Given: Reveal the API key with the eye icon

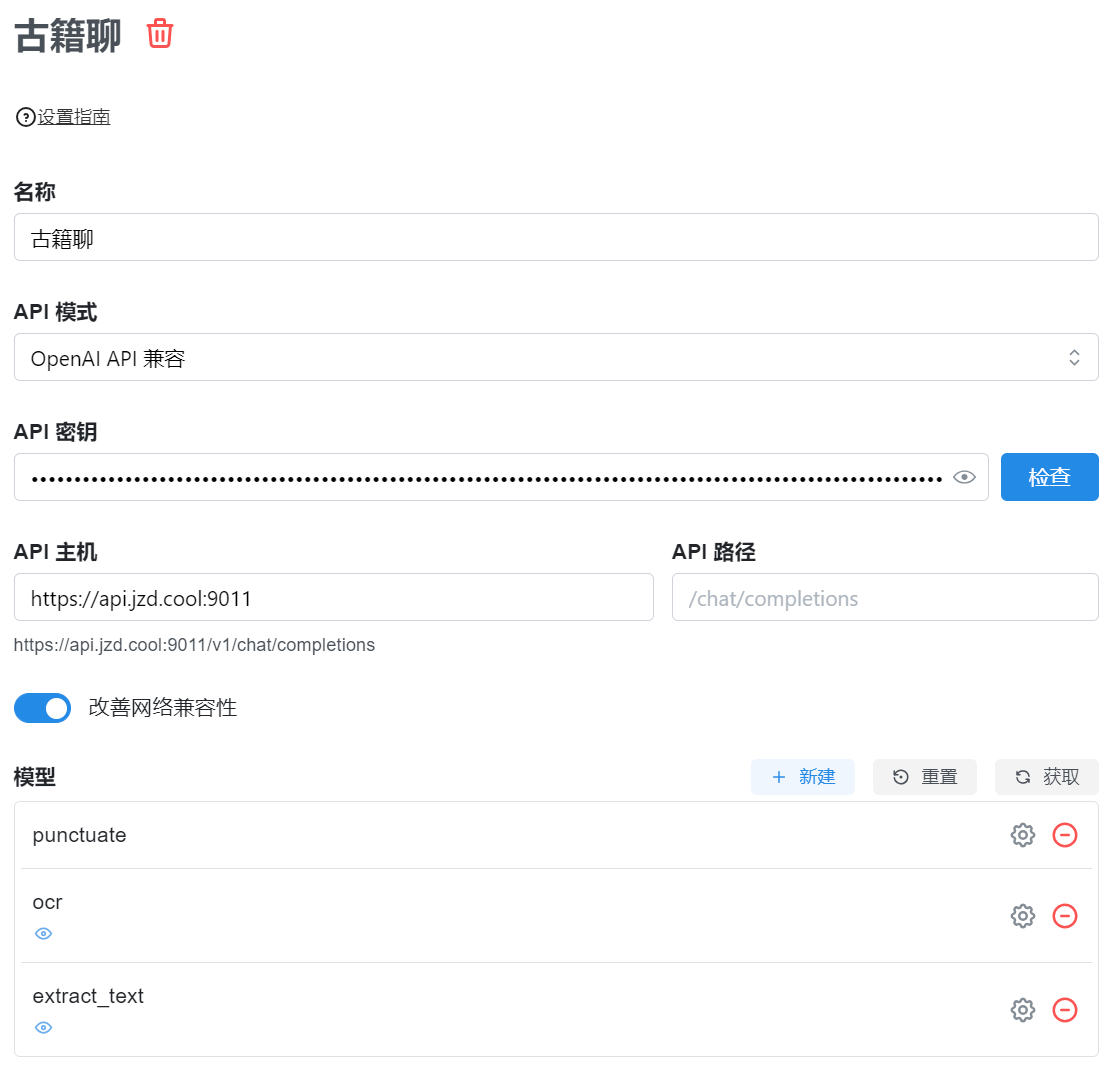Looking at the screenshot, I should tap(964, 477).
